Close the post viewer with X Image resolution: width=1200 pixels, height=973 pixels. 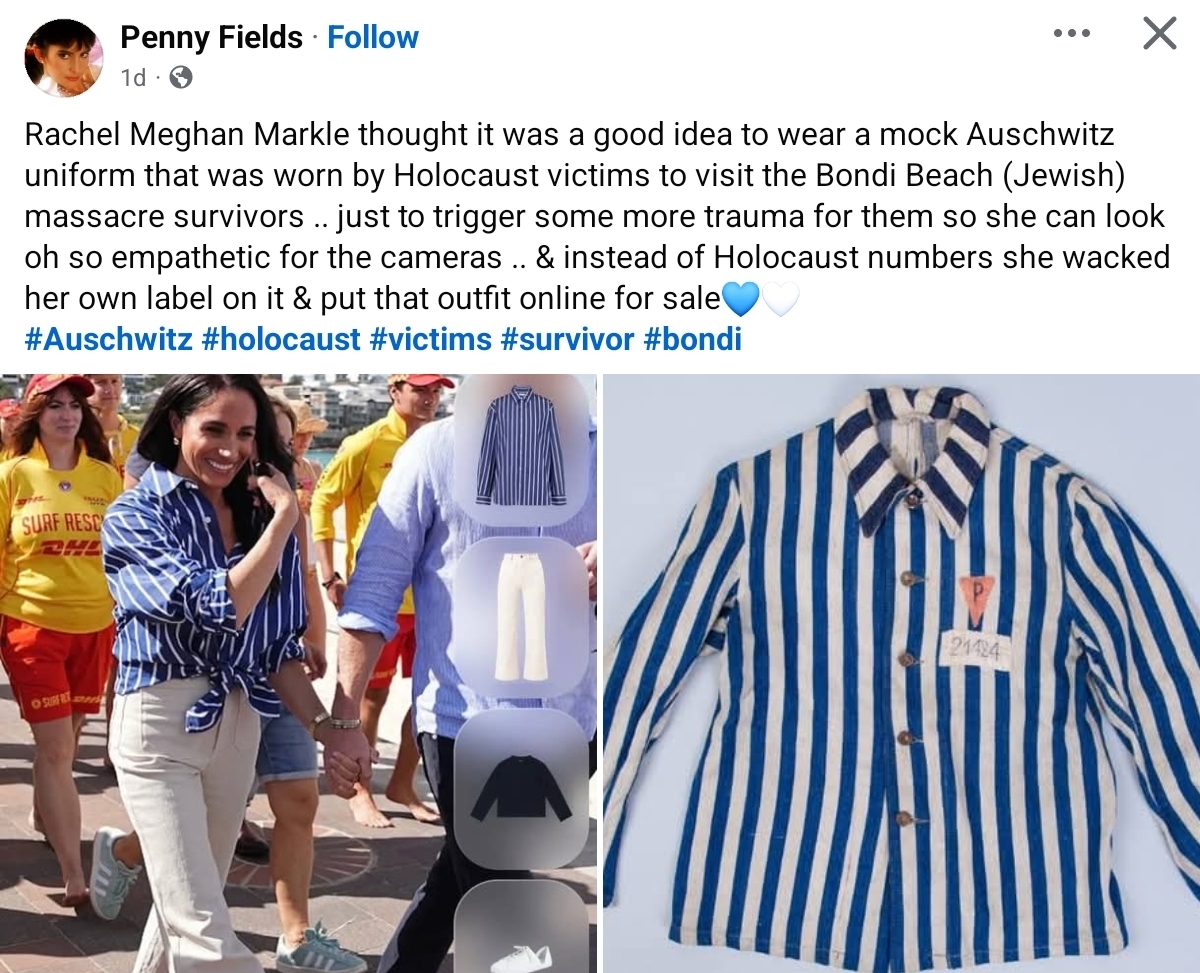coord(1159,34)
